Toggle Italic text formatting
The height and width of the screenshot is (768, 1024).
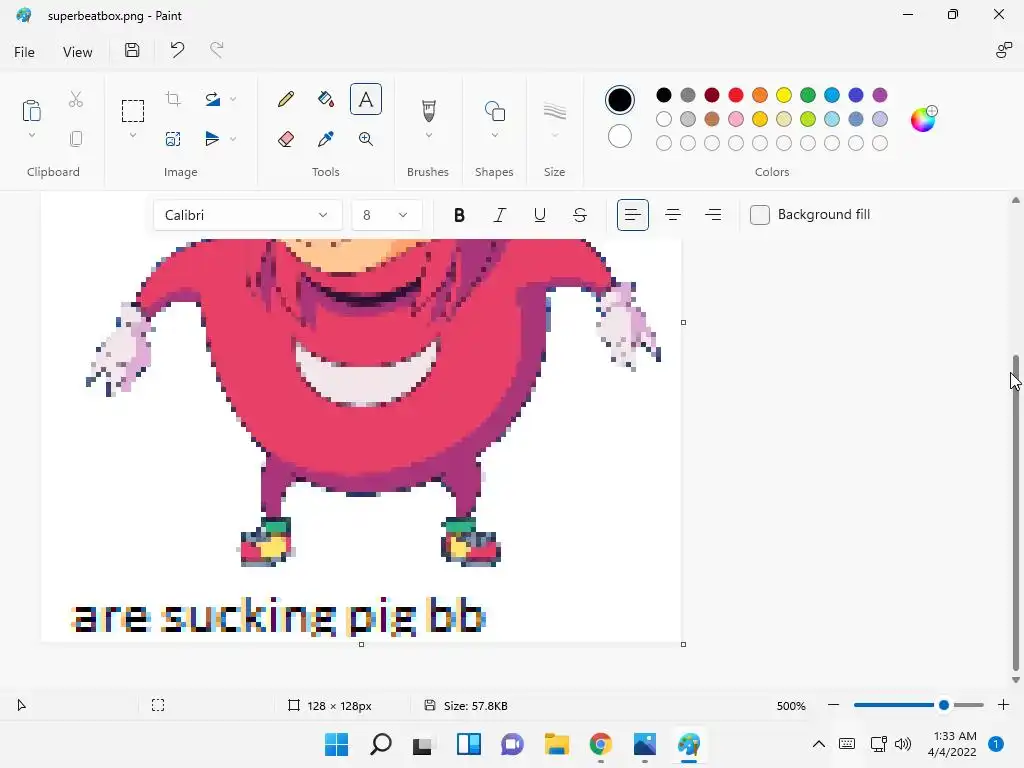500,215
